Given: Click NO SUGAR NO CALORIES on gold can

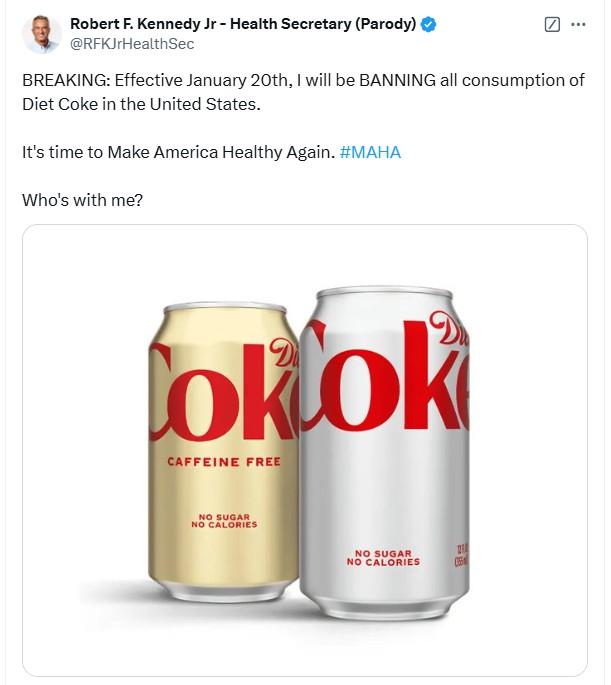Looking at the screenshot, I should click(x=224, y=521).
